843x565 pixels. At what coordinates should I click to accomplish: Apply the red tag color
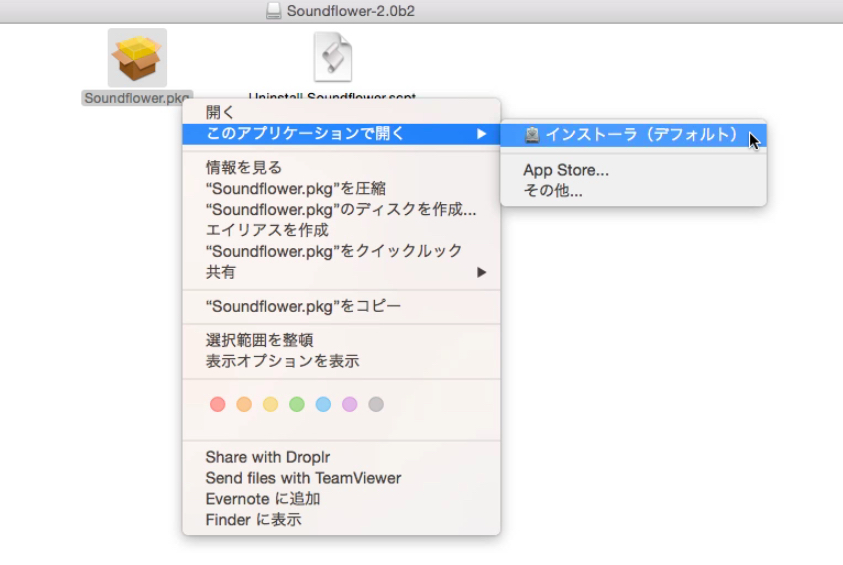(218, 404)
